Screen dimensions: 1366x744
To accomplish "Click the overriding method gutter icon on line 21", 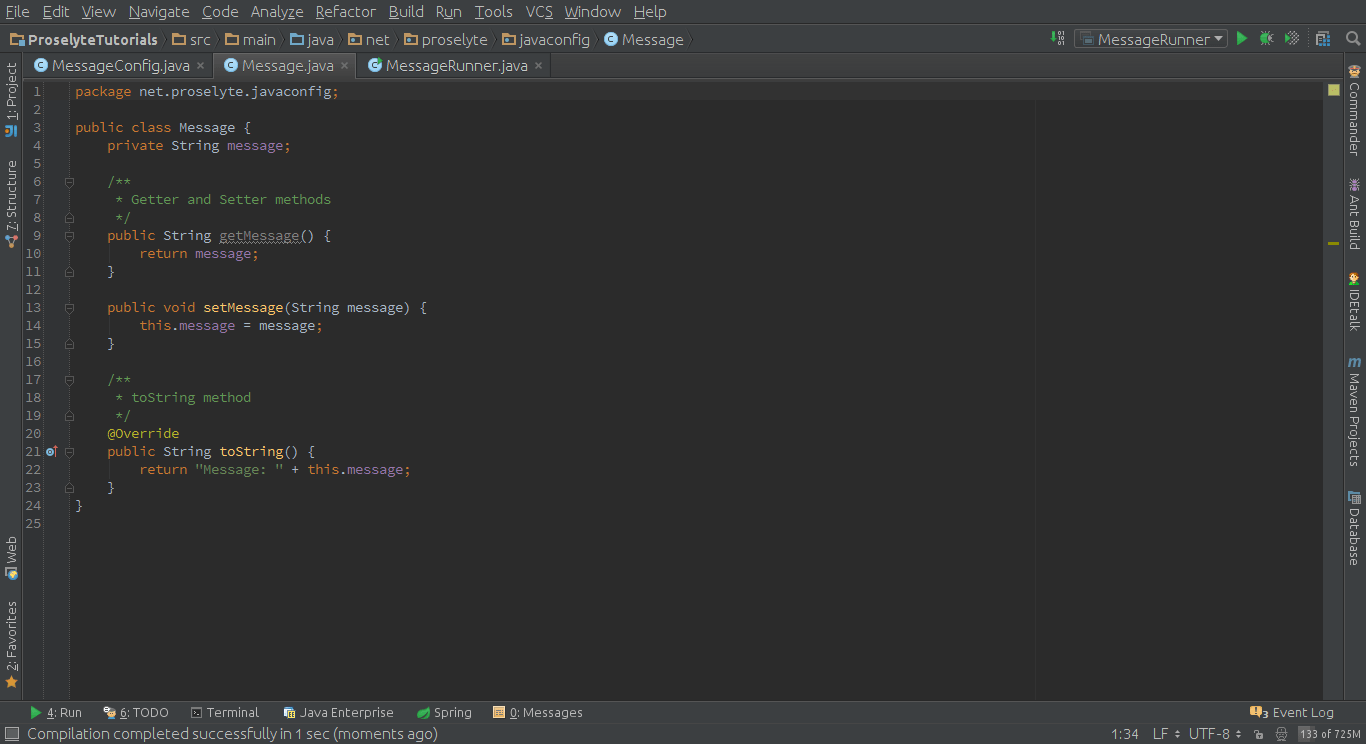I will click(x=51, y=451).
